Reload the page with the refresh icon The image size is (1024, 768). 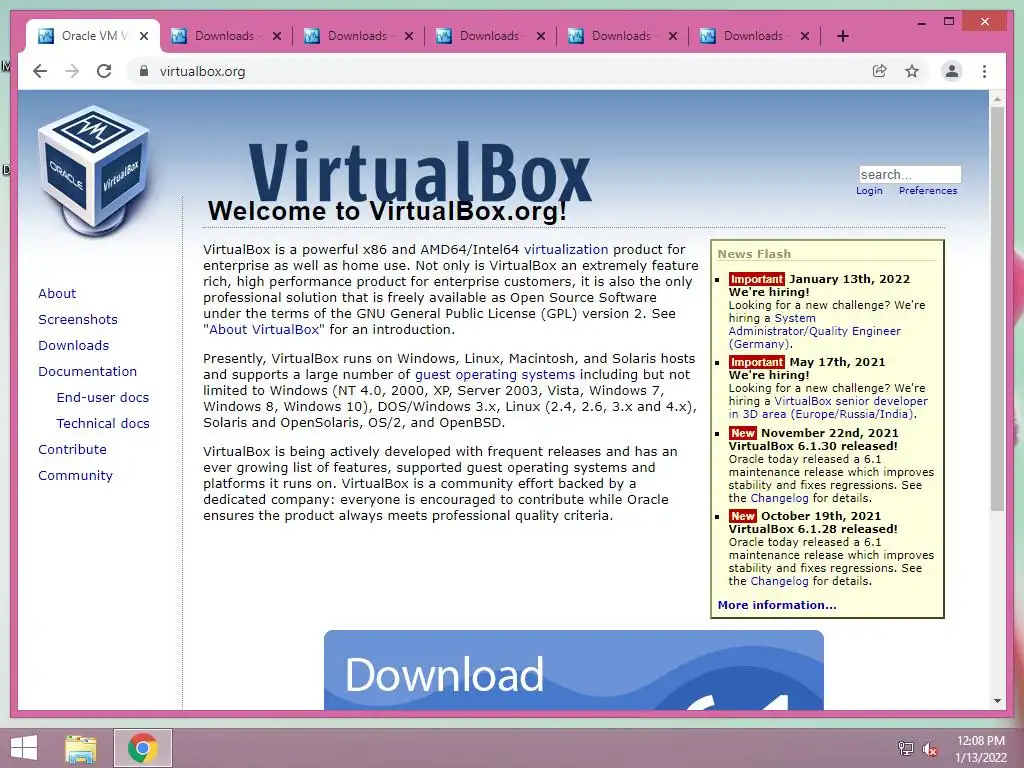pyautogui.click(x=104, y=71)
